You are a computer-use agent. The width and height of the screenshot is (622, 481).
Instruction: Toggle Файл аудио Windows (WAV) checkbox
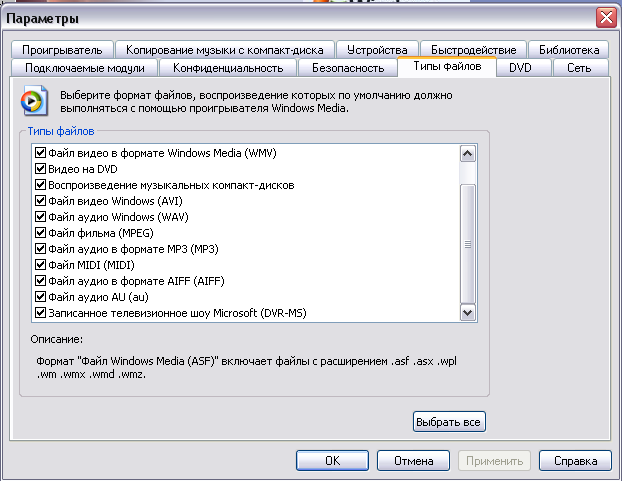[40, 217]
